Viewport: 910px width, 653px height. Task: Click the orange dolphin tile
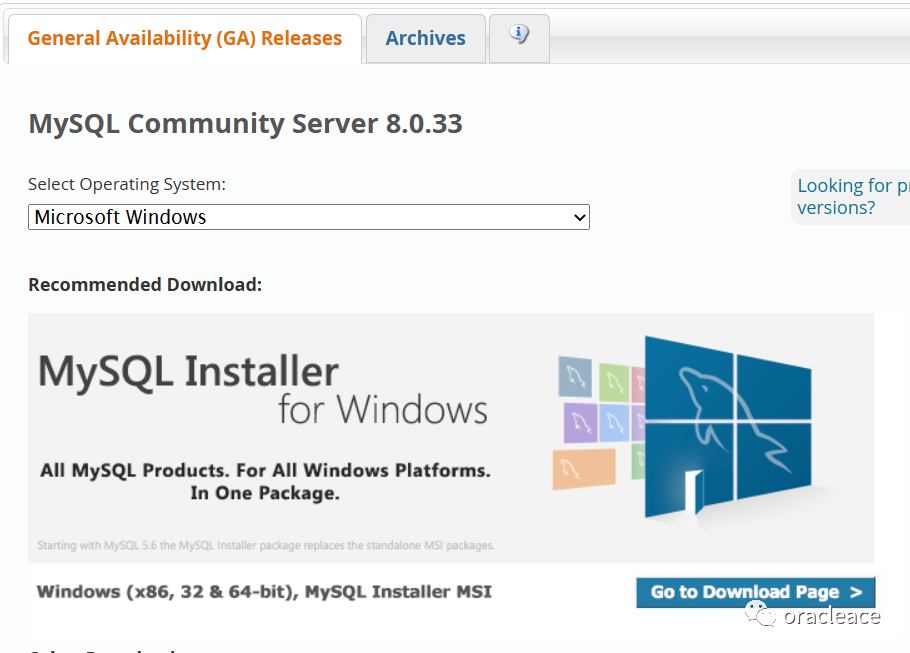click(x=583, y=467)
